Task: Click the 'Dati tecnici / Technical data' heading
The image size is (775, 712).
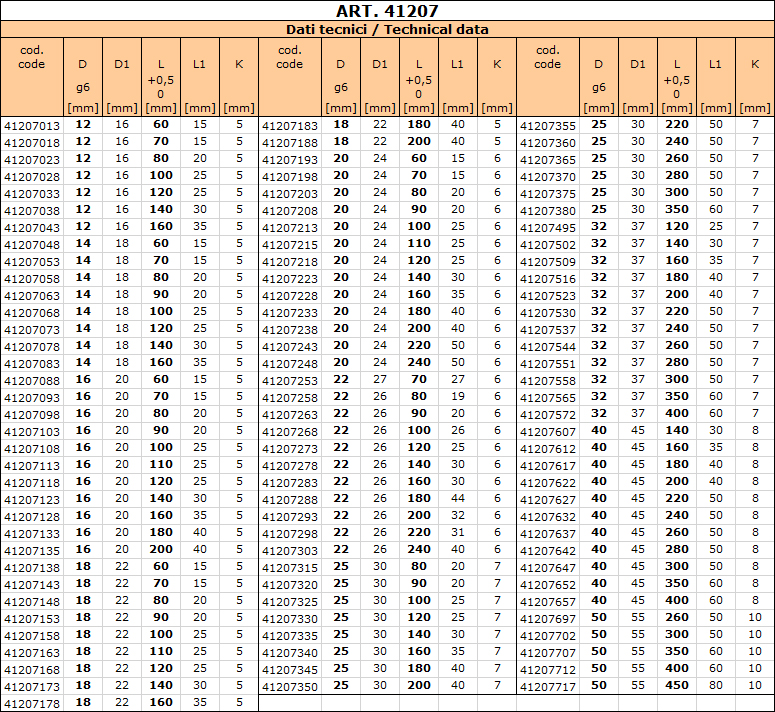Action: [x=387, y=29]
